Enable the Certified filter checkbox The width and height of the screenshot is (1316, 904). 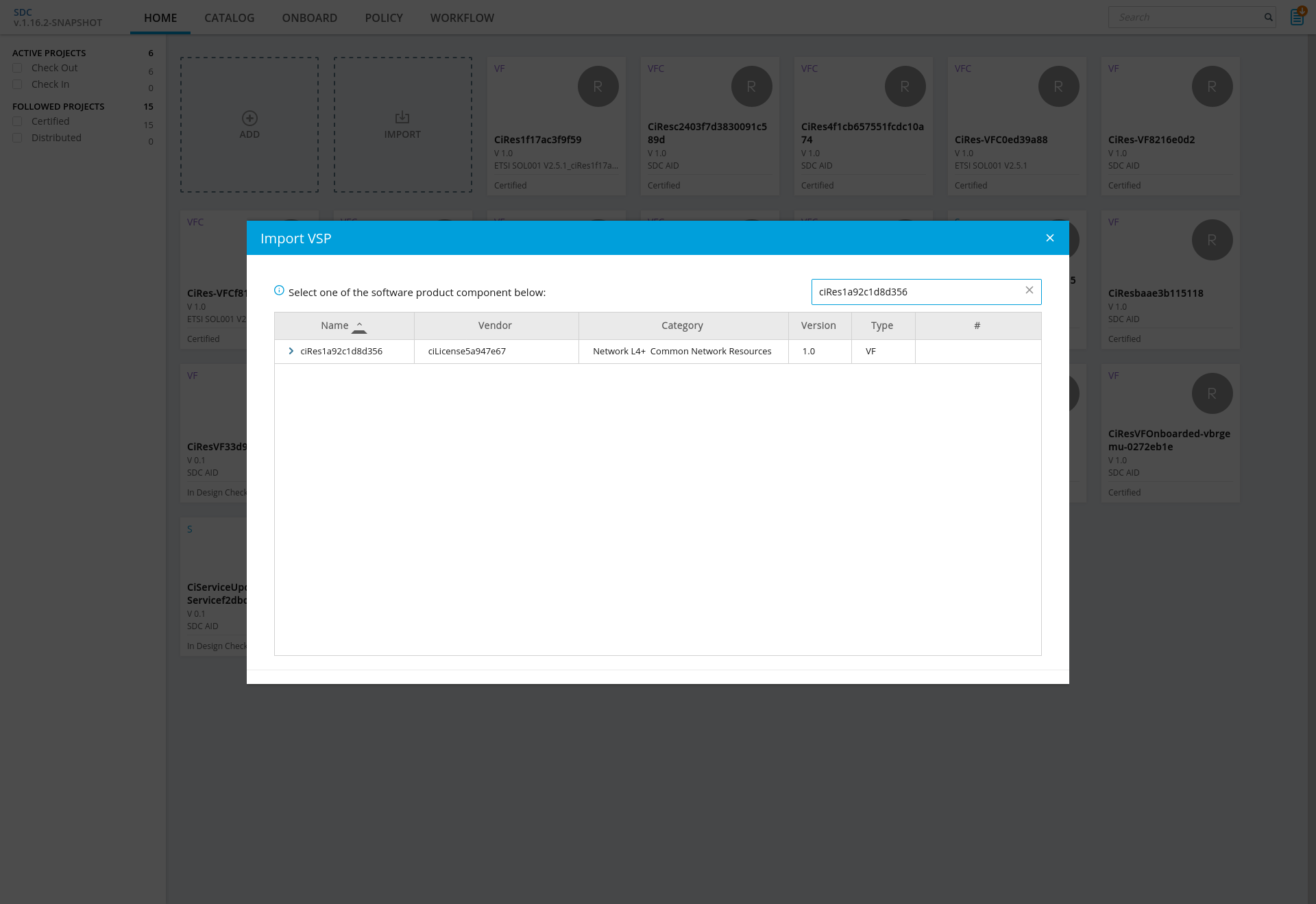18,121
